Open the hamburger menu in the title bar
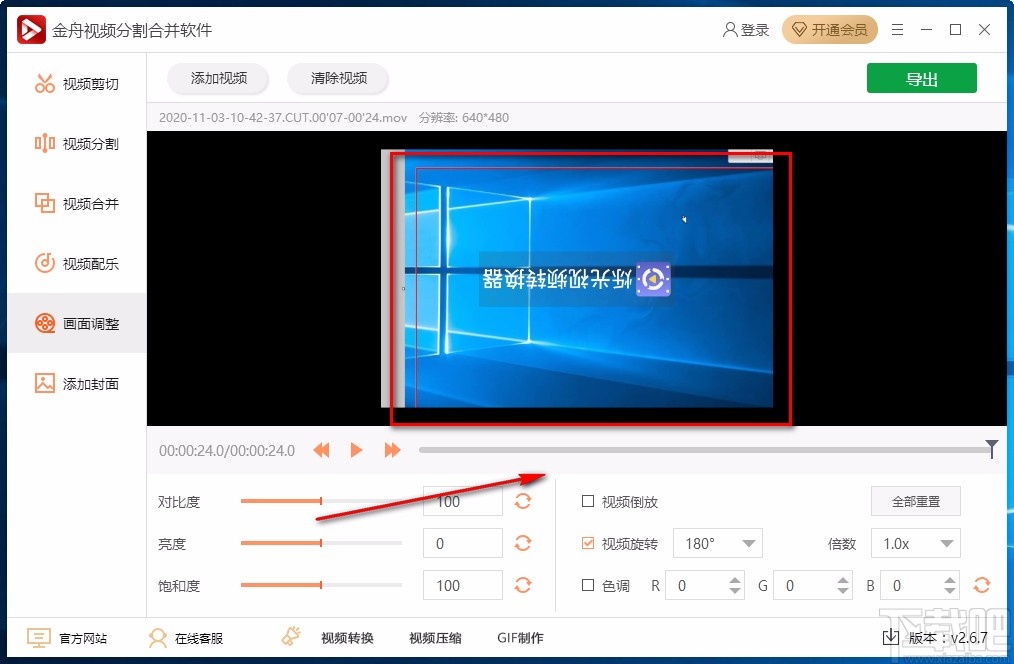1014x664 pixels. (897, 30)
